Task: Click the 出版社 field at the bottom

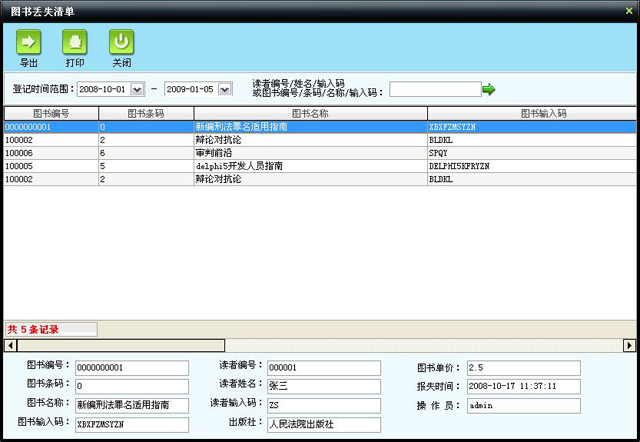Action: point(310,423)
